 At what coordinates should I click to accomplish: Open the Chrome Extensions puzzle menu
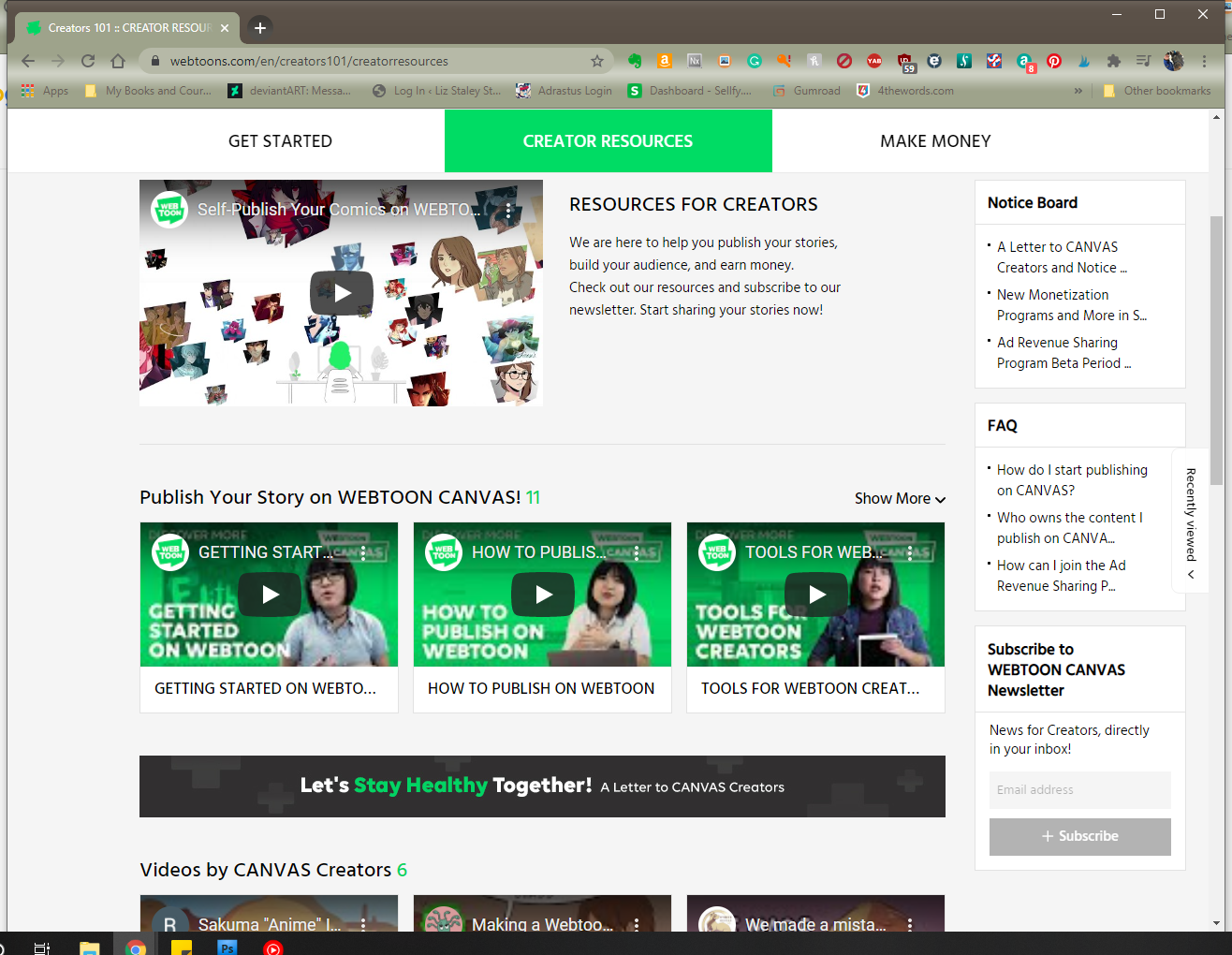[x=1113, y=61]
